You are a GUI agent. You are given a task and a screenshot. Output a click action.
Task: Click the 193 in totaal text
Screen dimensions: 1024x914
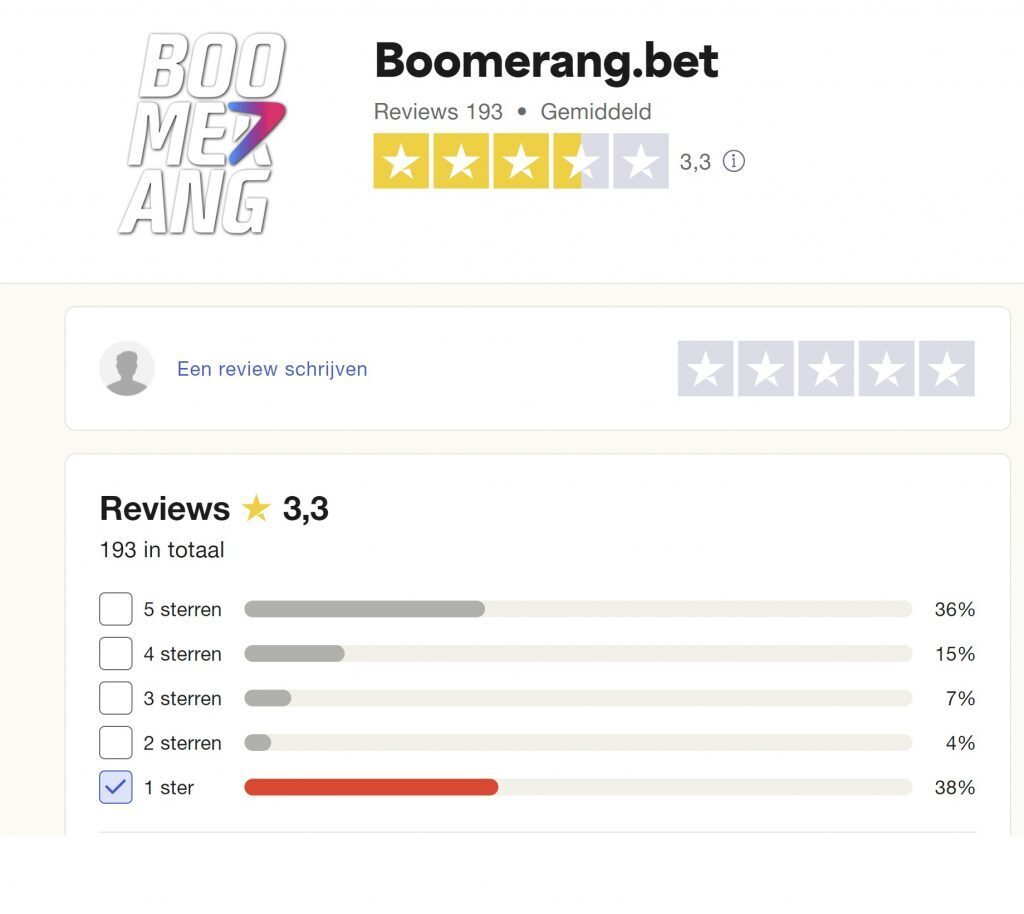click(x=160, y=550)
